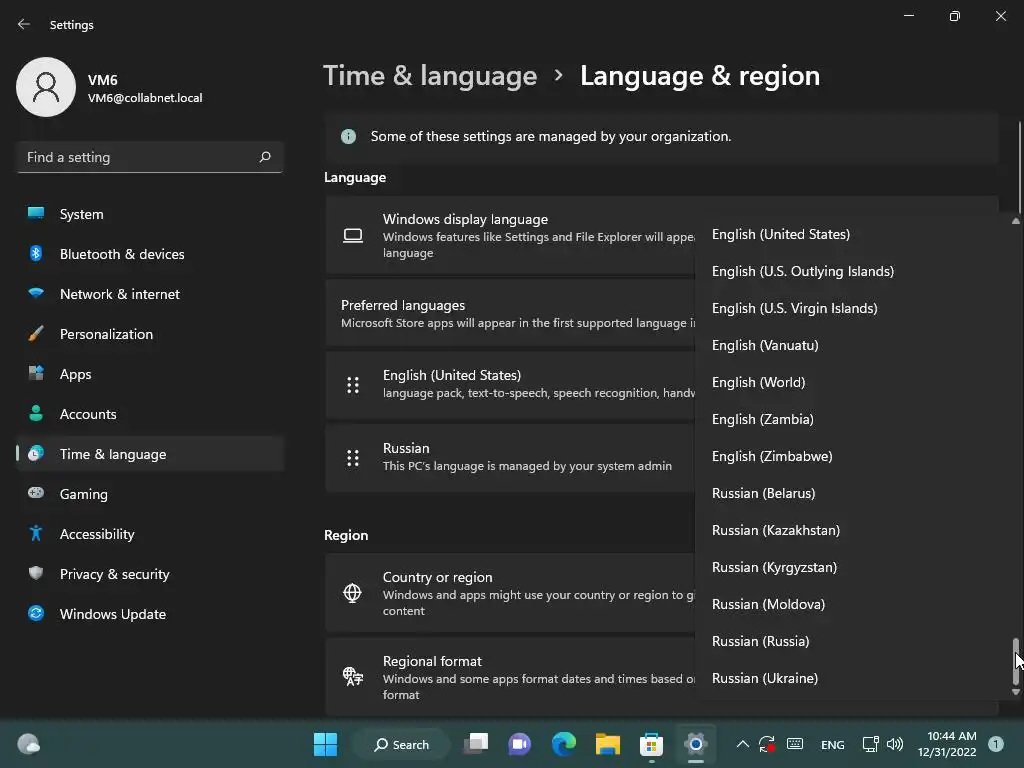Open the clock showing 10:44 AM

coord(947,744)
